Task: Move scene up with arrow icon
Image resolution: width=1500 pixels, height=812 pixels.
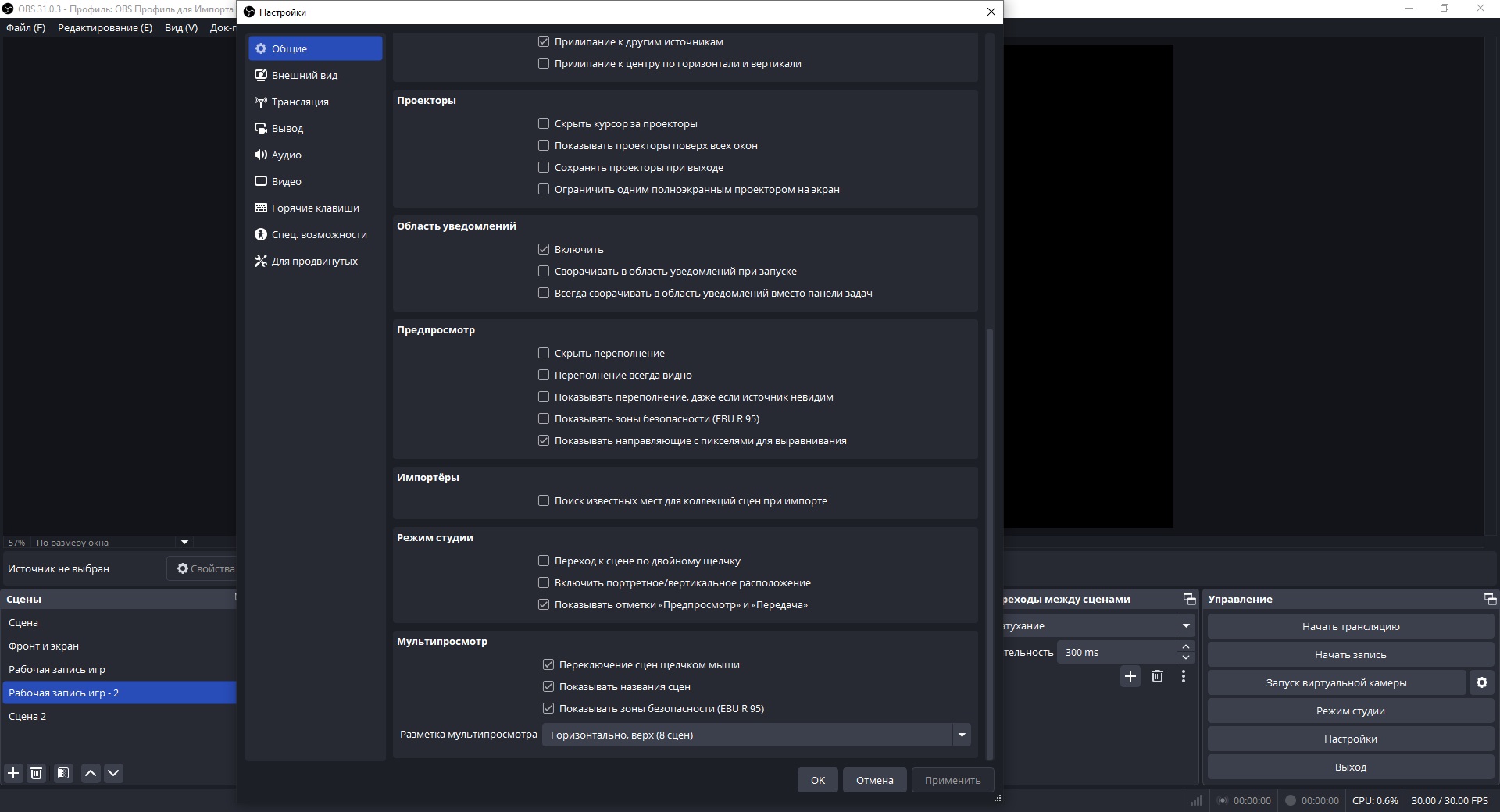Action: pos(91,773)
